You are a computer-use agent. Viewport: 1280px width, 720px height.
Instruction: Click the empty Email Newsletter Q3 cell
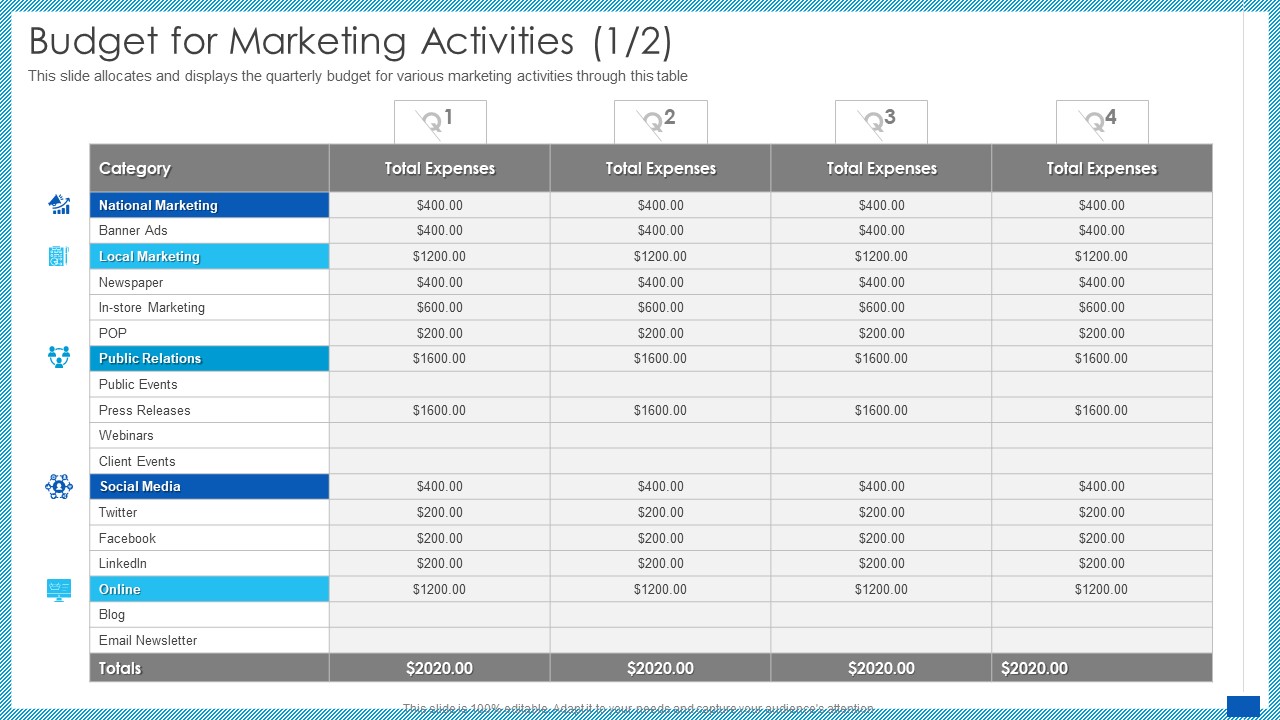(881, 640)
